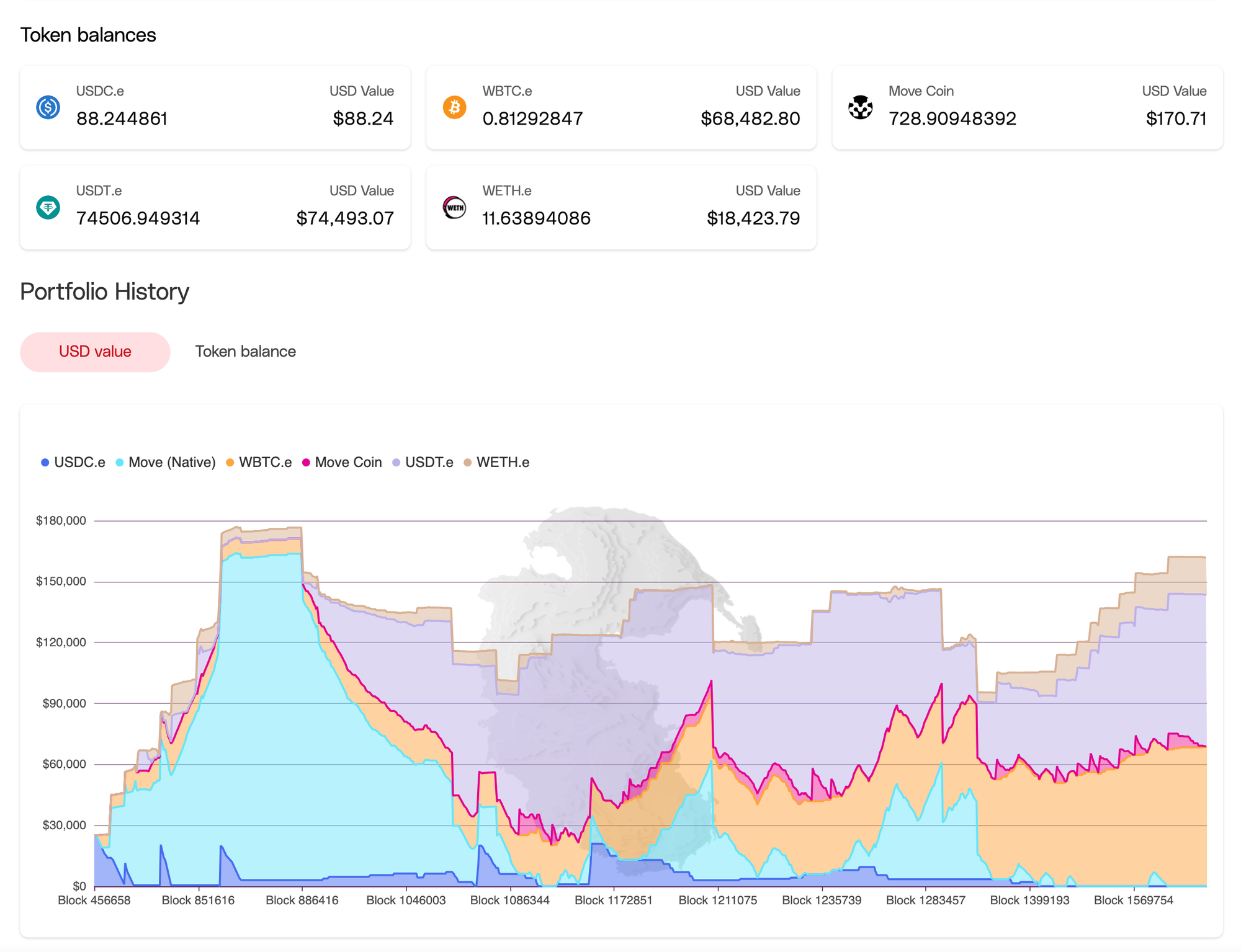Click the orange WBTC.e bitcoin icon
Viewport: 1241px width, 952px height.
454,107
